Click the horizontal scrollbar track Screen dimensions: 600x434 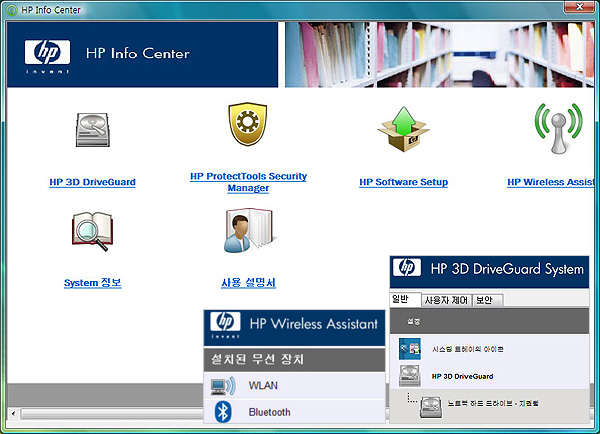pos(112,413)
